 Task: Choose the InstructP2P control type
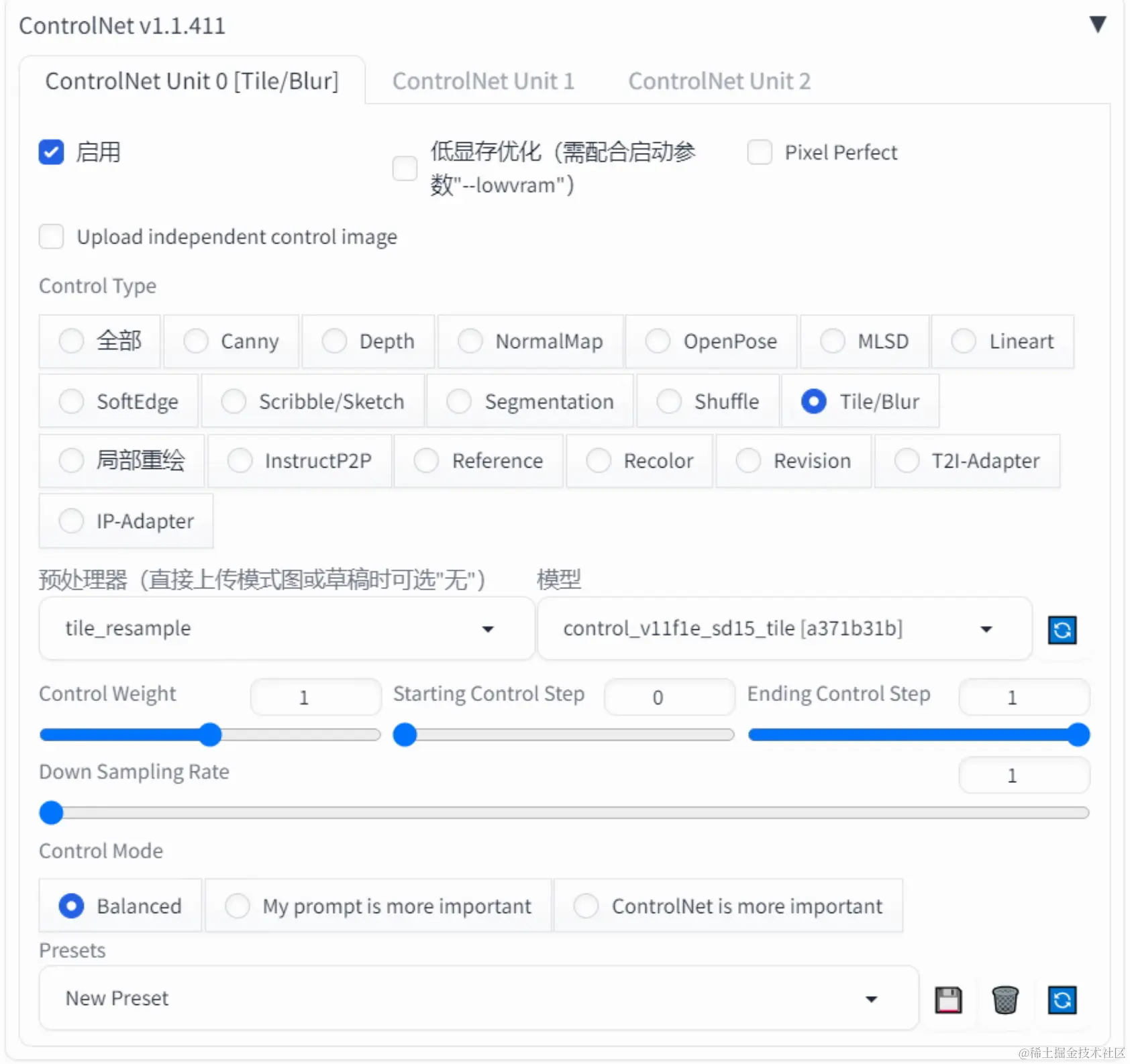point(299,461)
